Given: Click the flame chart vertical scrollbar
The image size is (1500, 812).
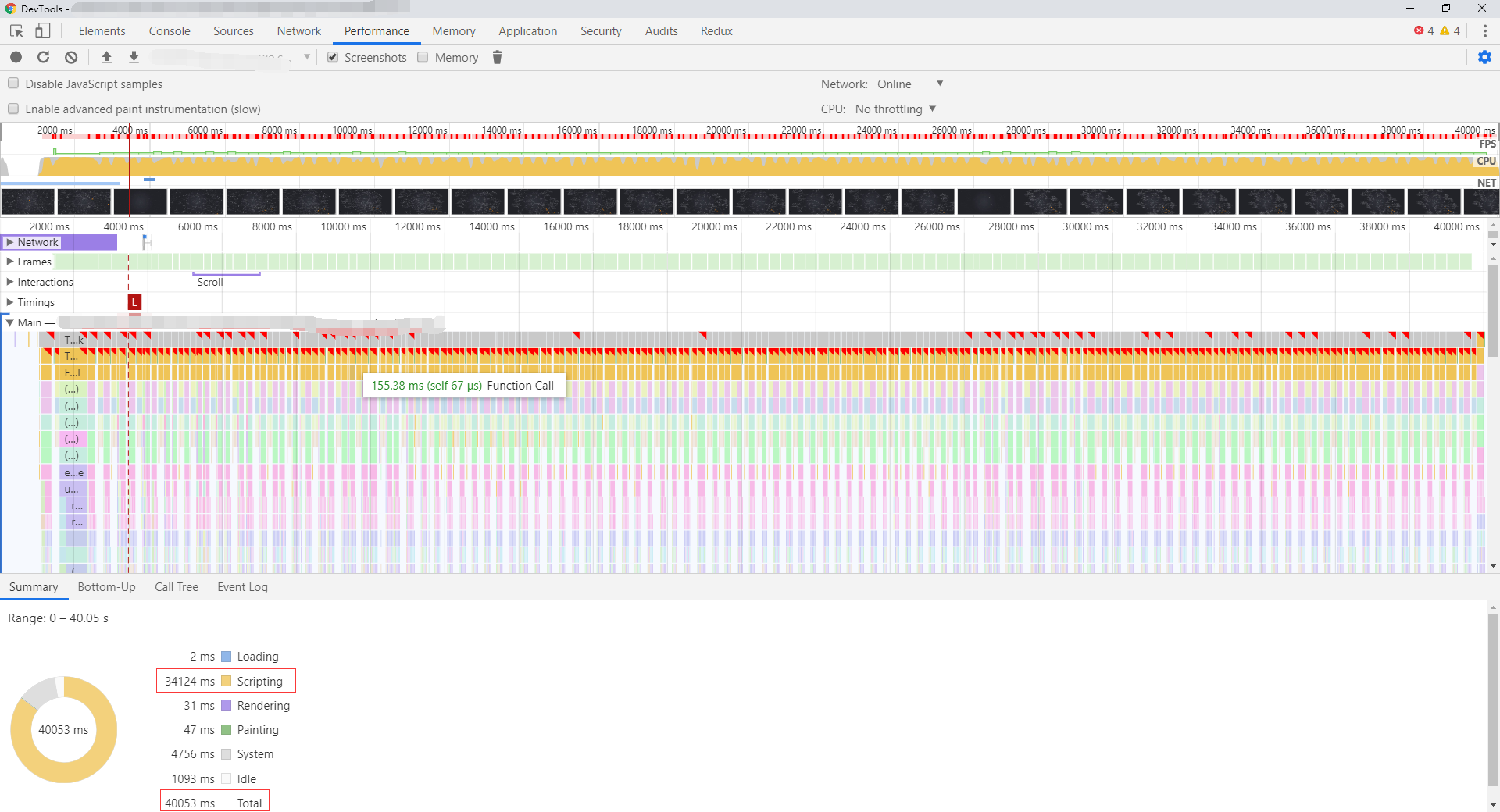Looking at the screenshot, I should [1493, 312].
